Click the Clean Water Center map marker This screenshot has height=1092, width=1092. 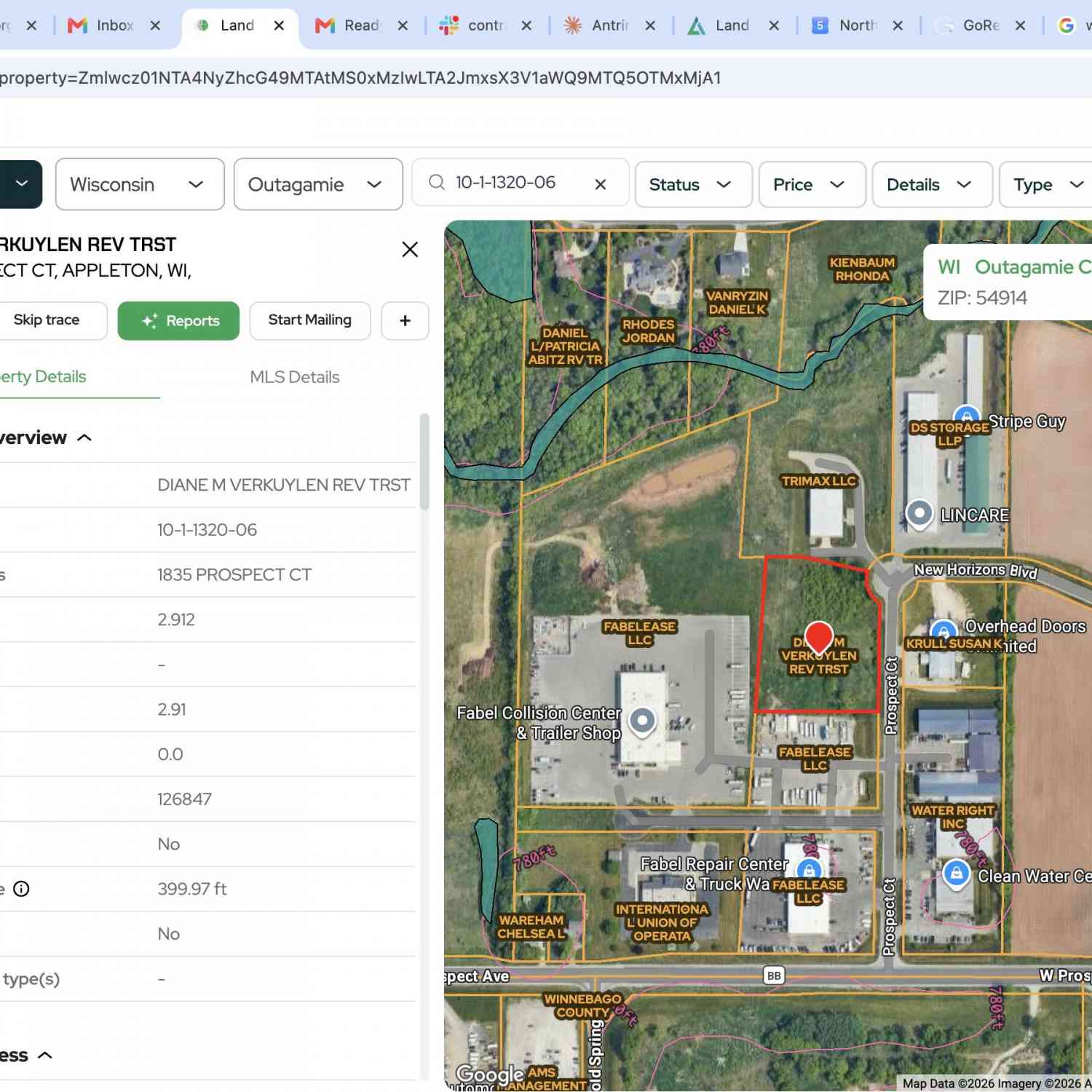click(x=957, y=874)
